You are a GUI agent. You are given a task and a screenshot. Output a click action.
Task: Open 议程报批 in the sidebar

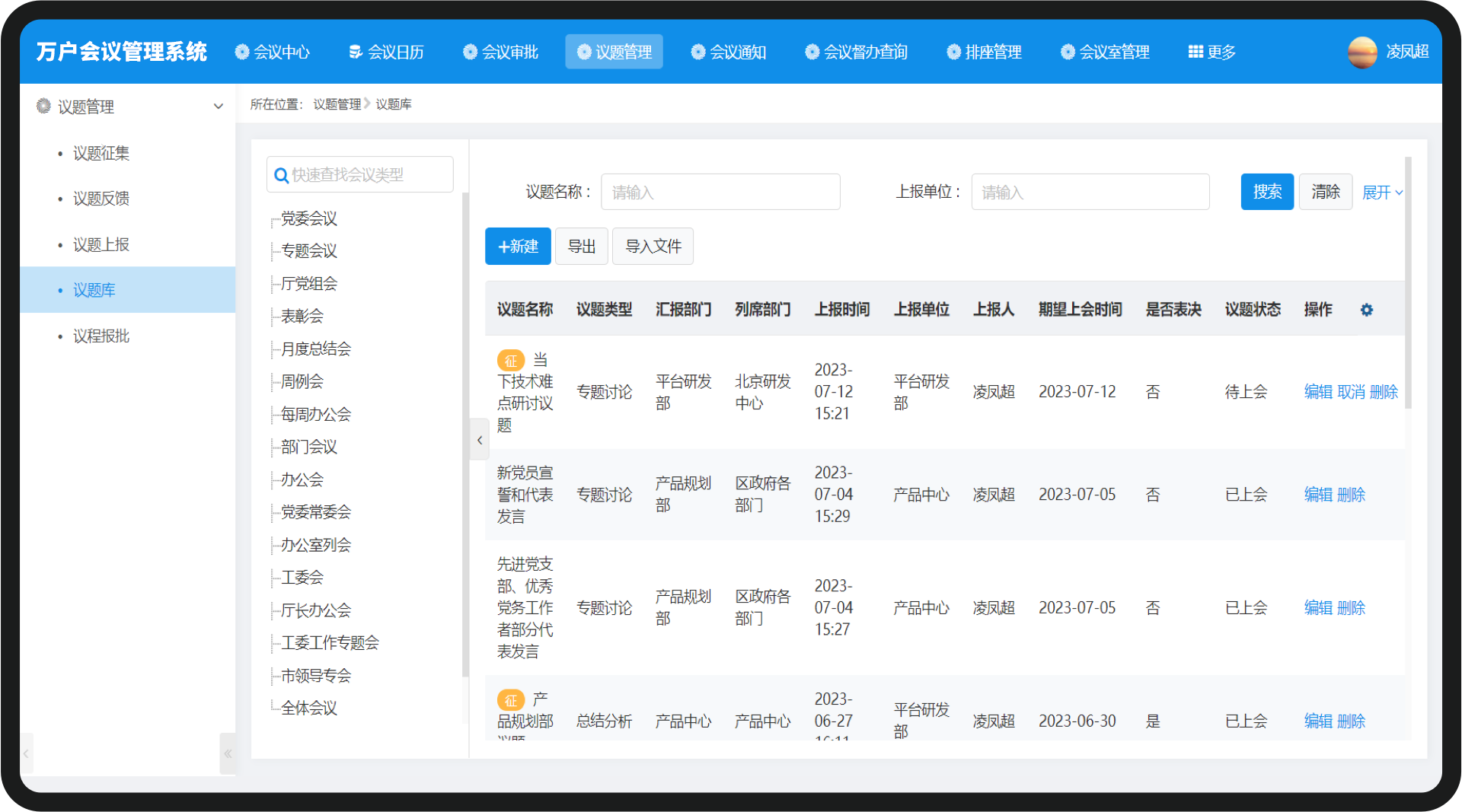(x=101, y=336)
